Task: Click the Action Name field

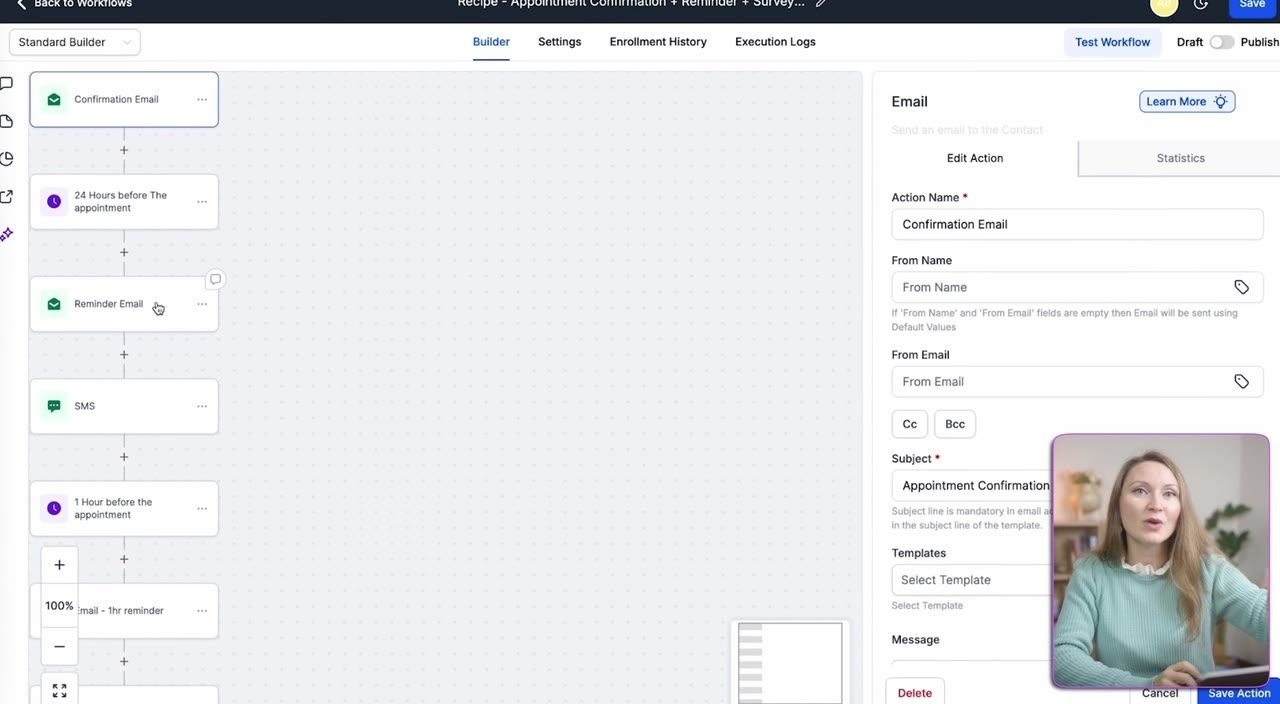Action: click(x=1077, y=224)
